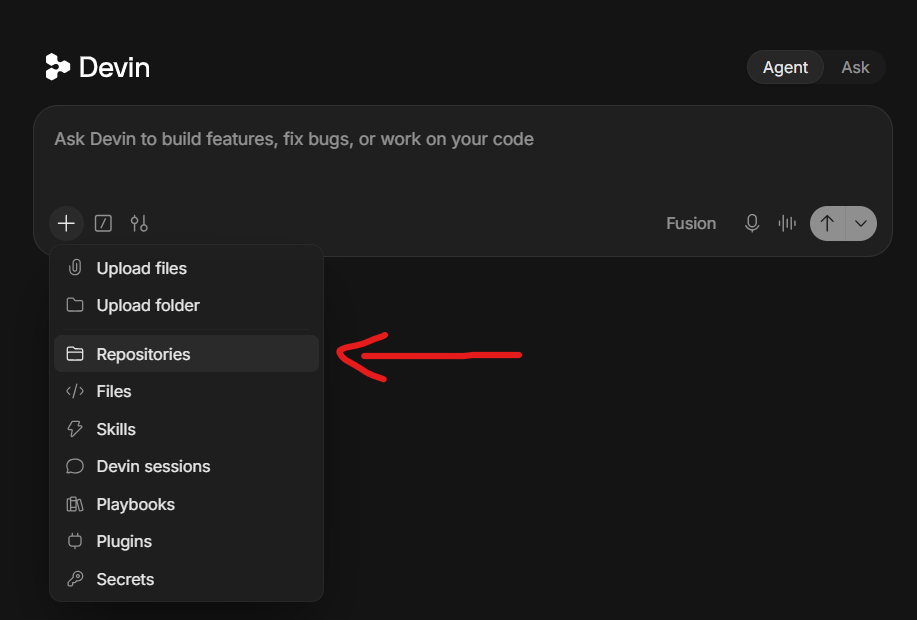Open the slash commands icon
This screenshot has height=620, width=917.
coord(104,223)
